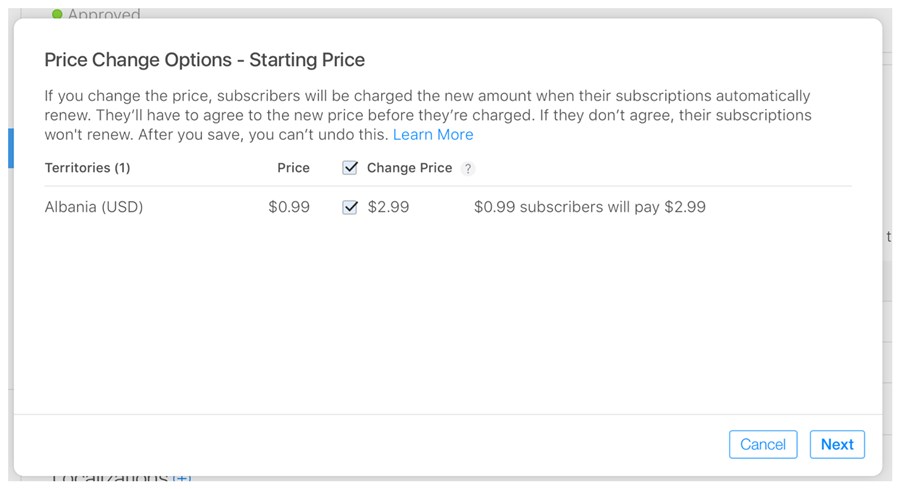The width and height of the screenshot is (900, 489).
Task: Proceed with the Next button
Action: point(837,444)
